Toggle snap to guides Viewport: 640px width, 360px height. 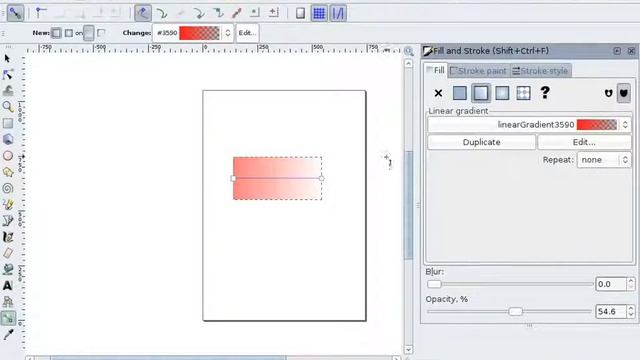[338, 13]
